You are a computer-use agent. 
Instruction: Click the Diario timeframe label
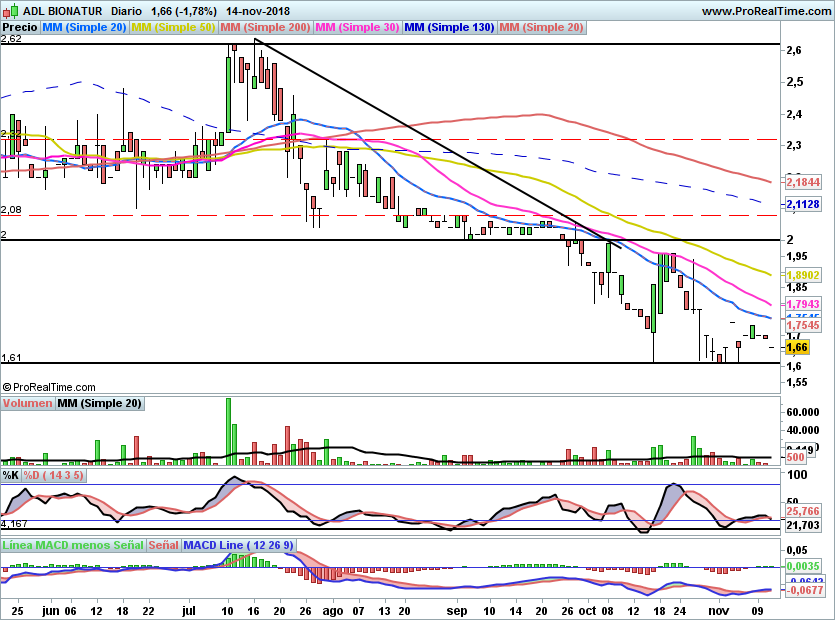pyautogui.click(x=126, y=11)
